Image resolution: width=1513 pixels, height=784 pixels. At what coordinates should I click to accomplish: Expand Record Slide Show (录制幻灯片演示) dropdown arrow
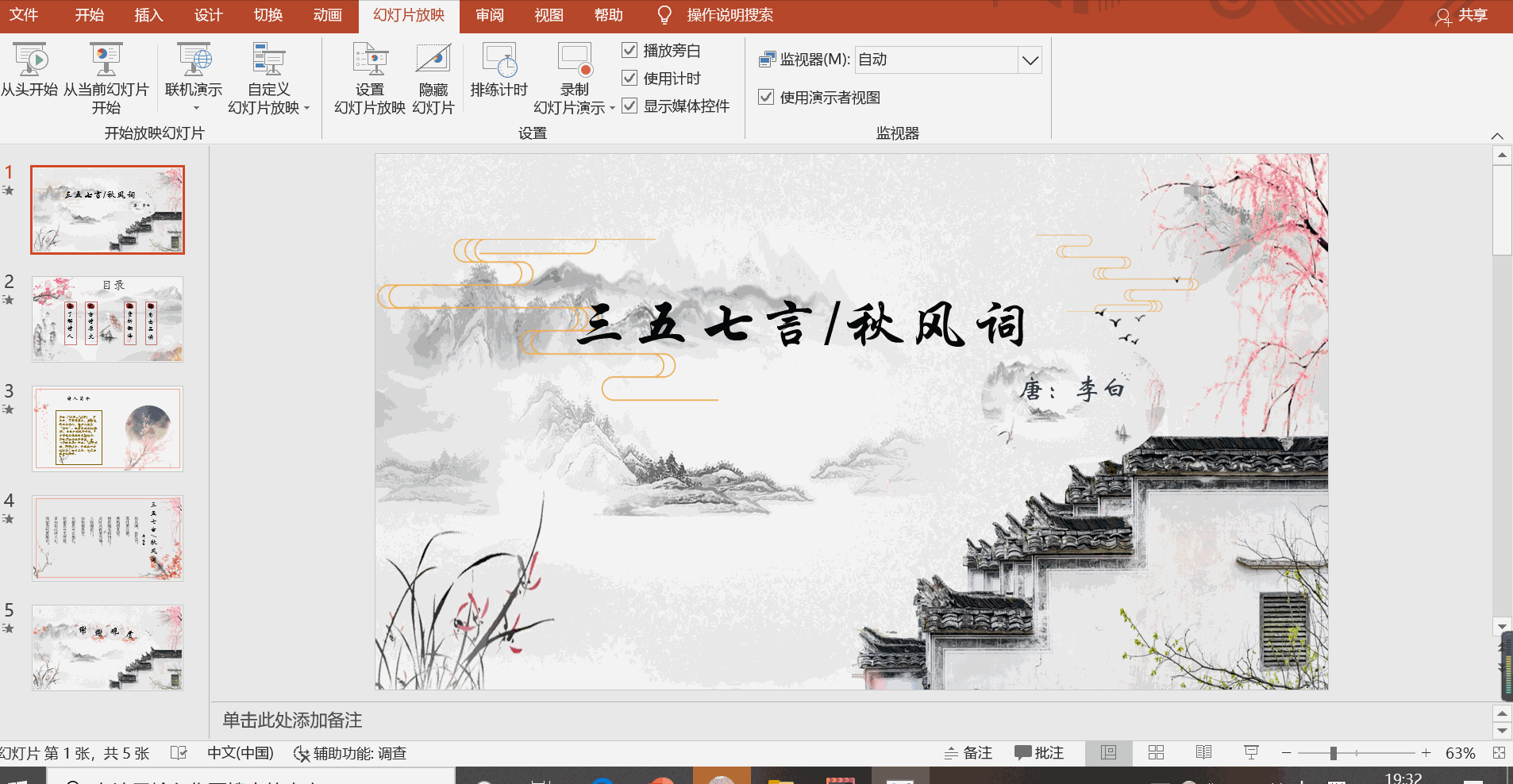click(x=612, y=109)
